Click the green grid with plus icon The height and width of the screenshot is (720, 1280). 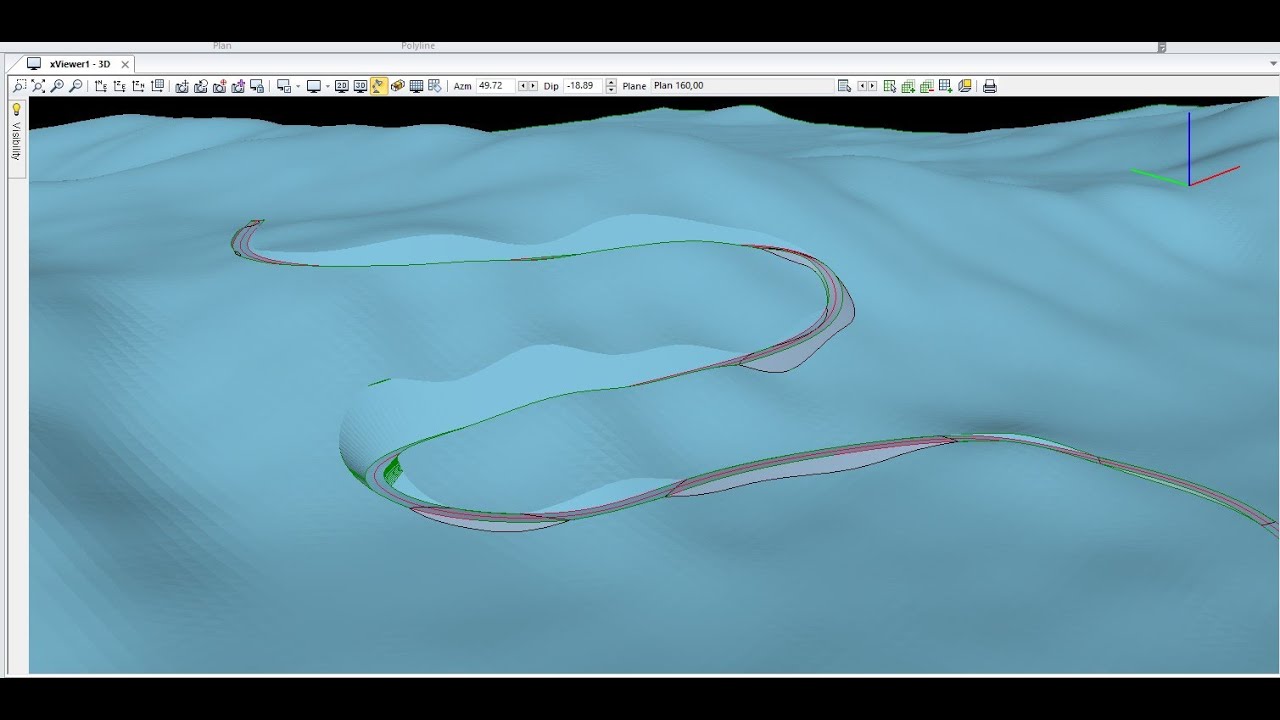908,86
